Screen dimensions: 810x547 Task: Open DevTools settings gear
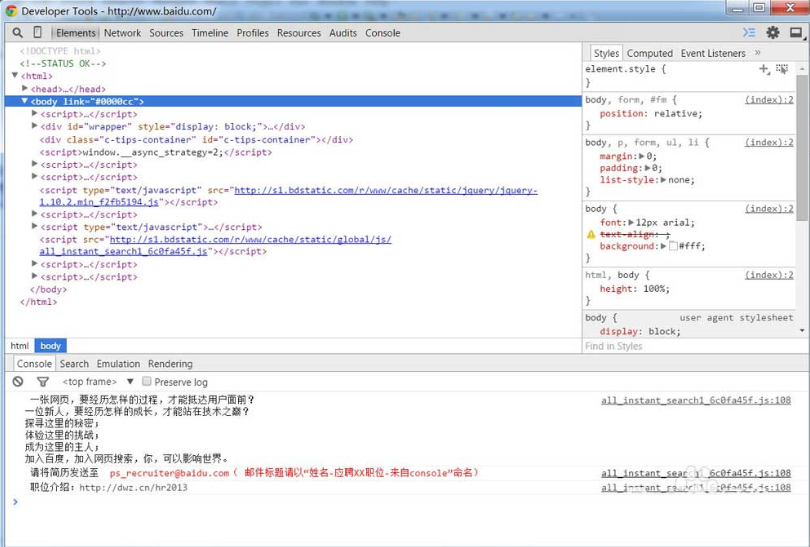[773, 33]
